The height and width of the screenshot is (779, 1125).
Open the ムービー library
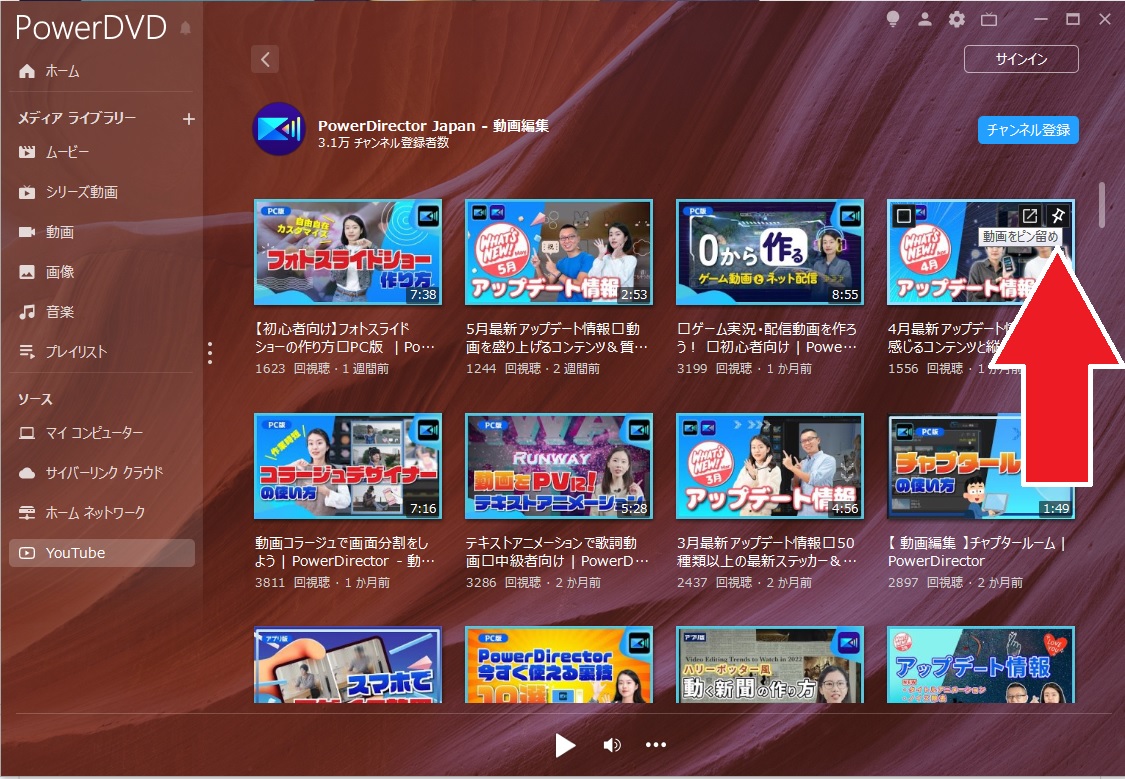(54, 152)
